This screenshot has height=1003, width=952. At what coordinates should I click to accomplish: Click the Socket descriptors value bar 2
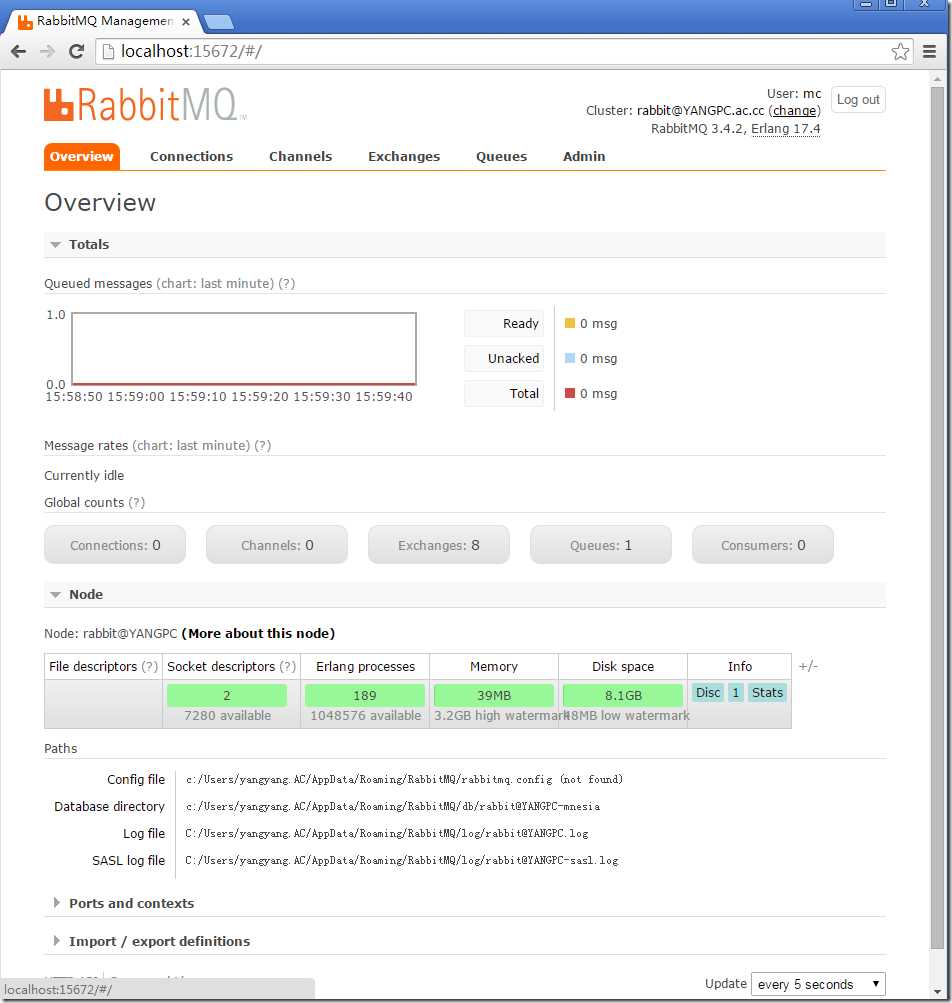pos(227,695)
